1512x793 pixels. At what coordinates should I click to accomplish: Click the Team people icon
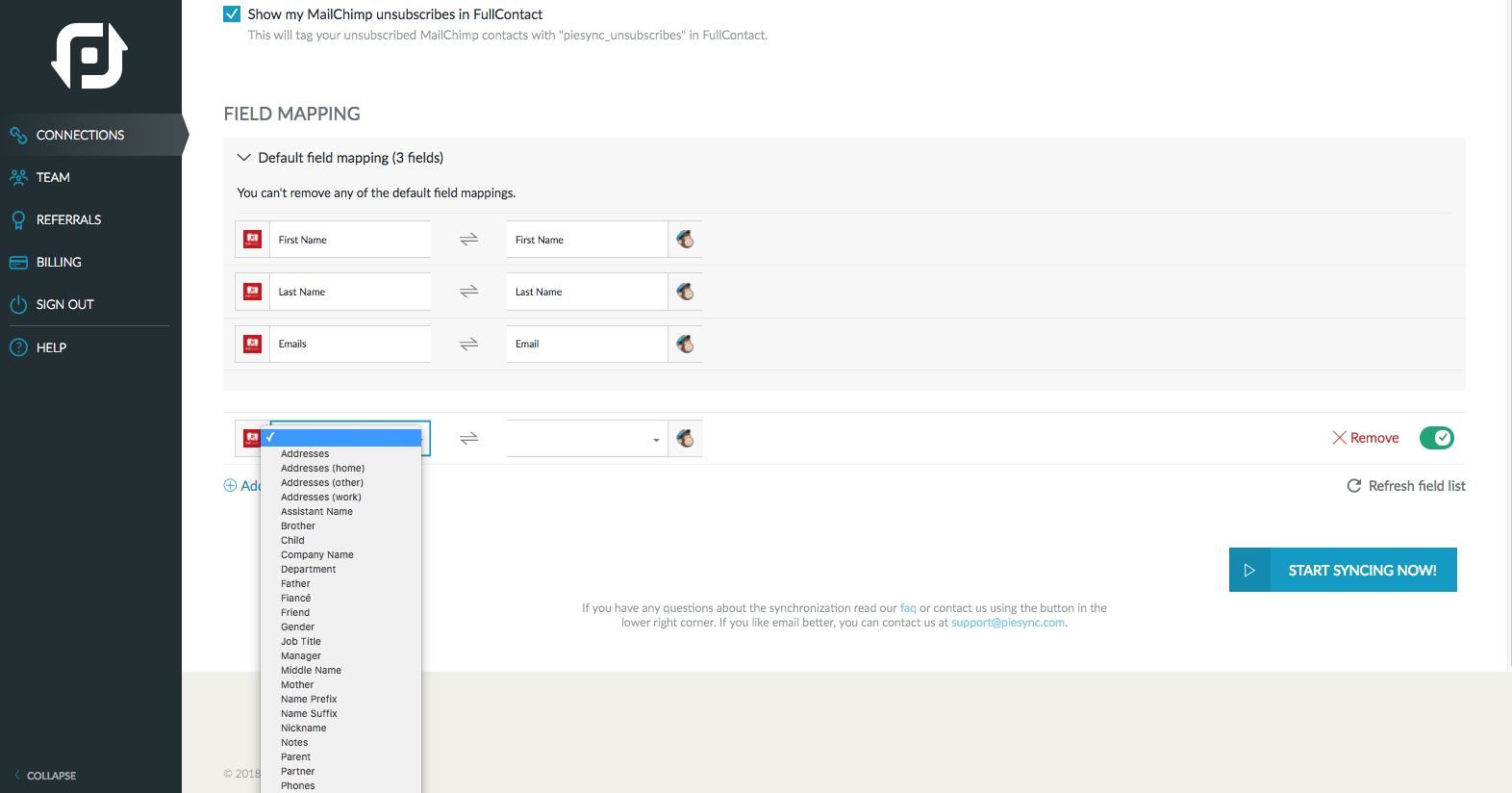coord(18,177)
